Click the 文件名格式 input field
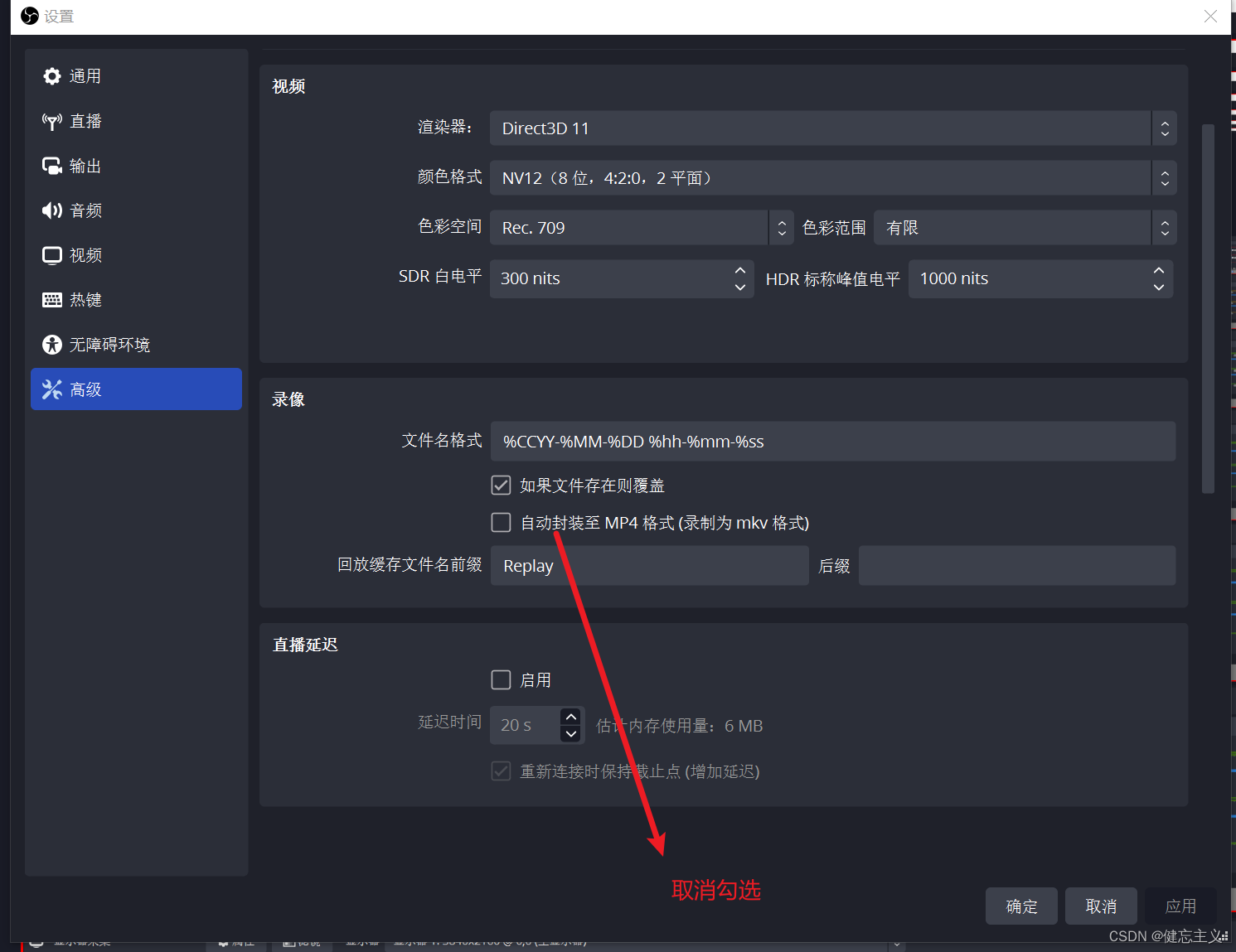1236x952 pixels. click(x=833, y=441)
